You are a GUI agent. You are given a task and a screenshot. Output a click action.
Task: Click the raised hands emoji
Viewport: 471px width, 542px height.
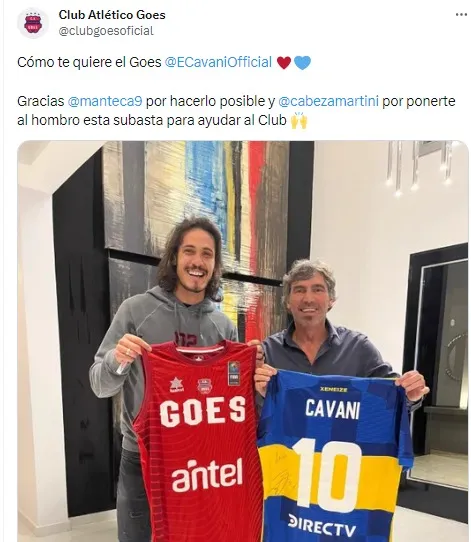pos(299,121)
